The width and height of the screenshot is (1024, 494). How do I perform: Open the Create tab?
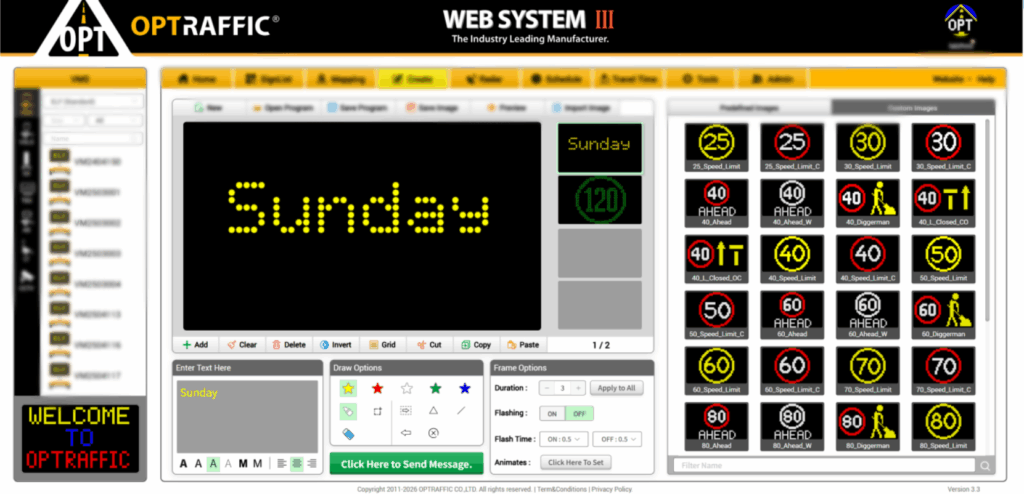click(413, 79)
